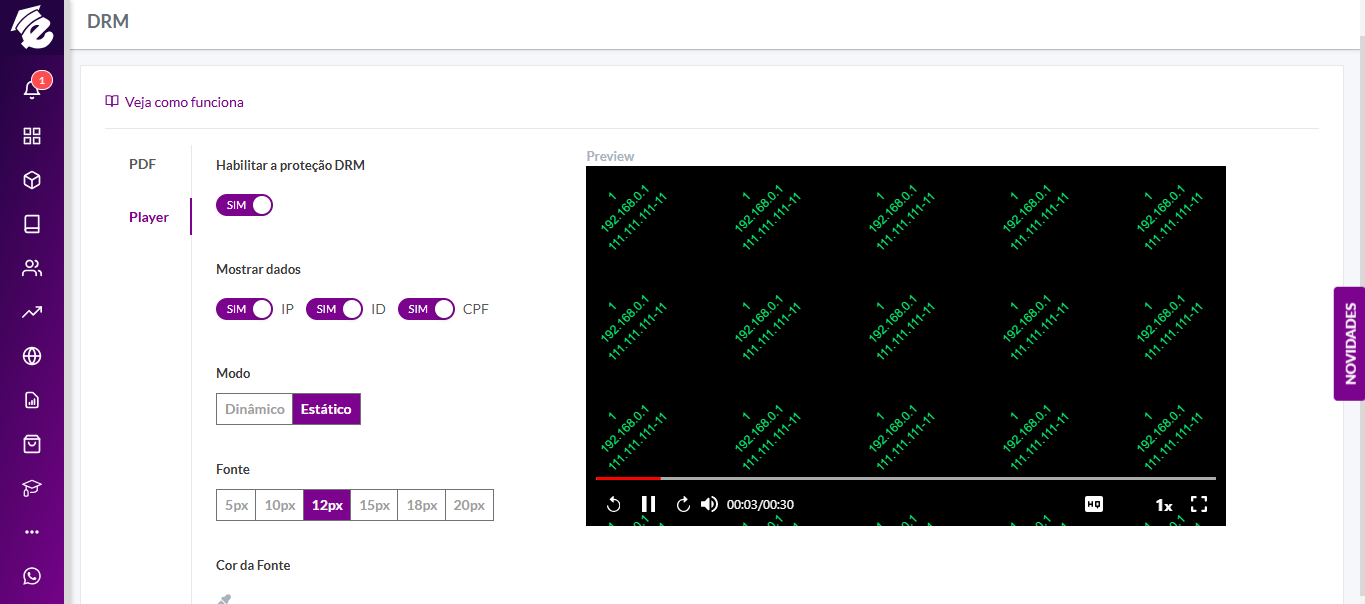The height and width of the screenshot is (604, 1365).
Task: Change the 1x playback speed
Action: click(x=1164, y=505)
